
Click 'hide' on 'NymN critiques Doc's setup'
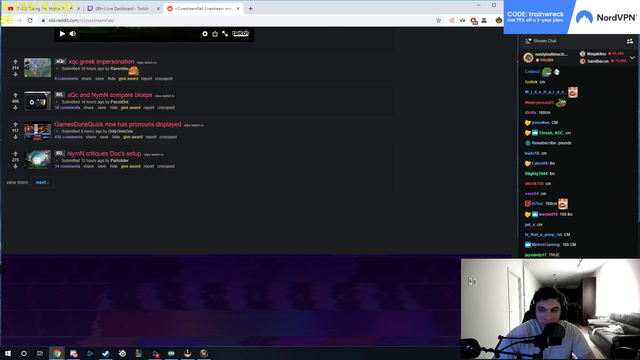pyautogui.click(x=113, y=167)
